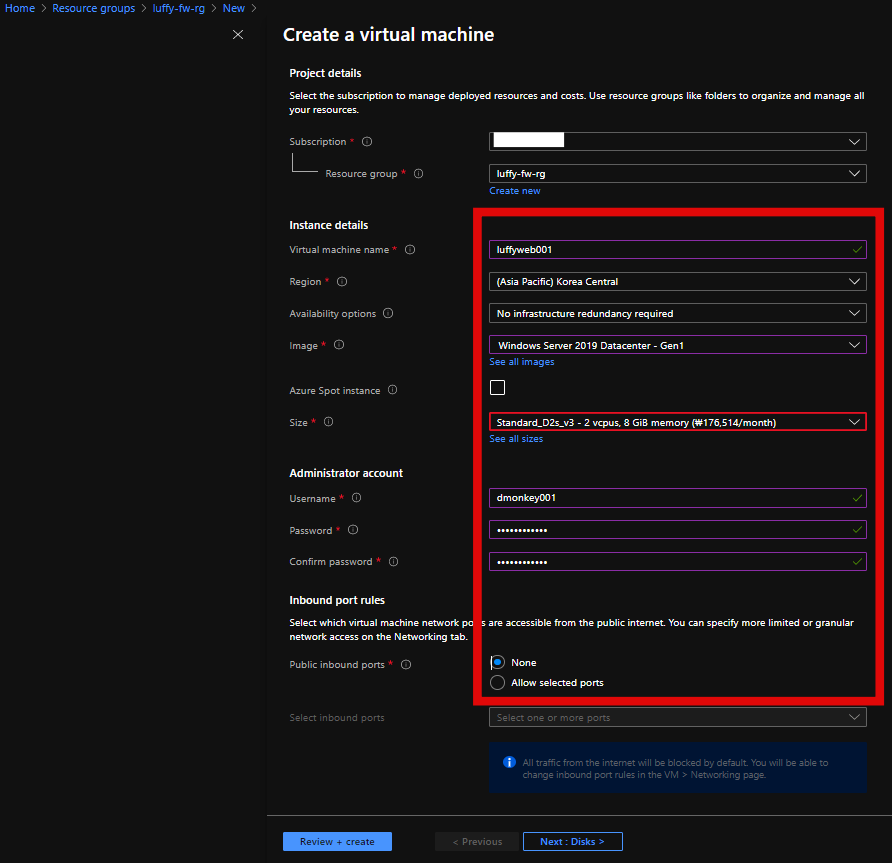892x863 pixels.
Task: Click the Inbound port rules heading
Action: (337, 600)
